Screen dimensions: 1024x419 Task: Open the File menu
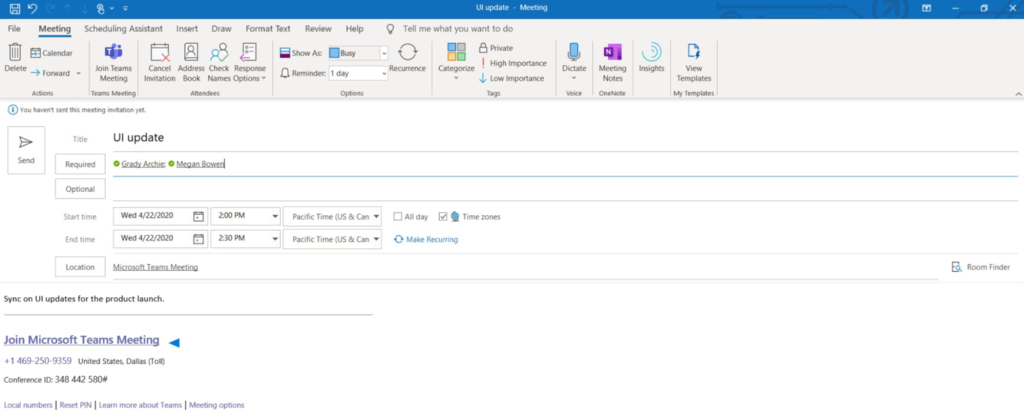coord(14,29)
